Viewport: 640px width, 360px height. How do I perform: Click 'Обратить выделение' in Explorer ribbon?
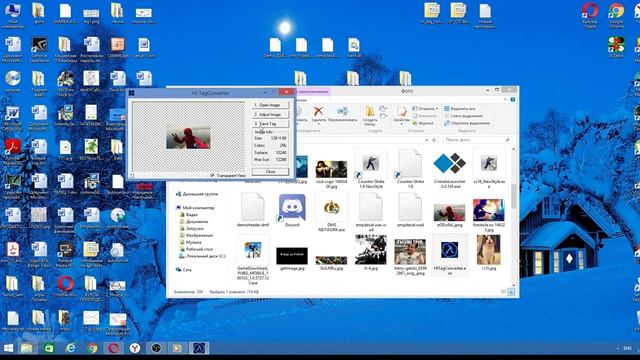[x=467, y=123]
